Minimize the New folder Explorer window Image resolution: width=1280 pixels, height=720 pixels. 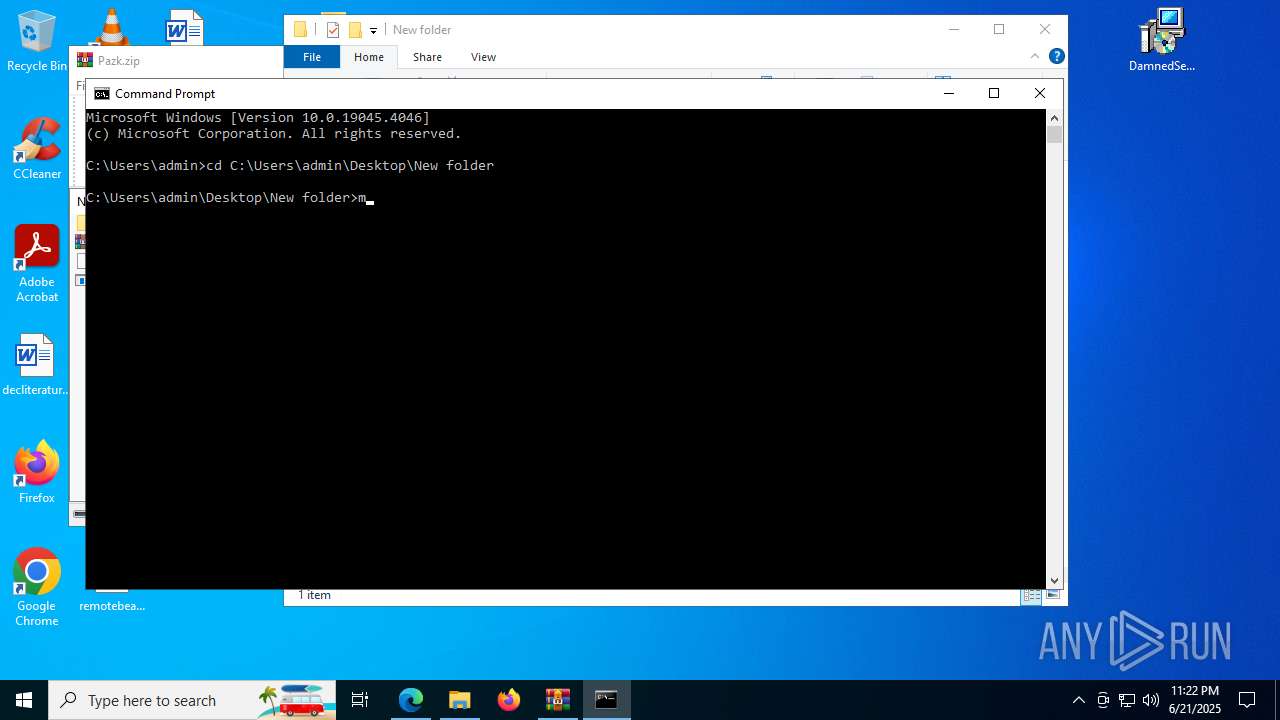953,30
